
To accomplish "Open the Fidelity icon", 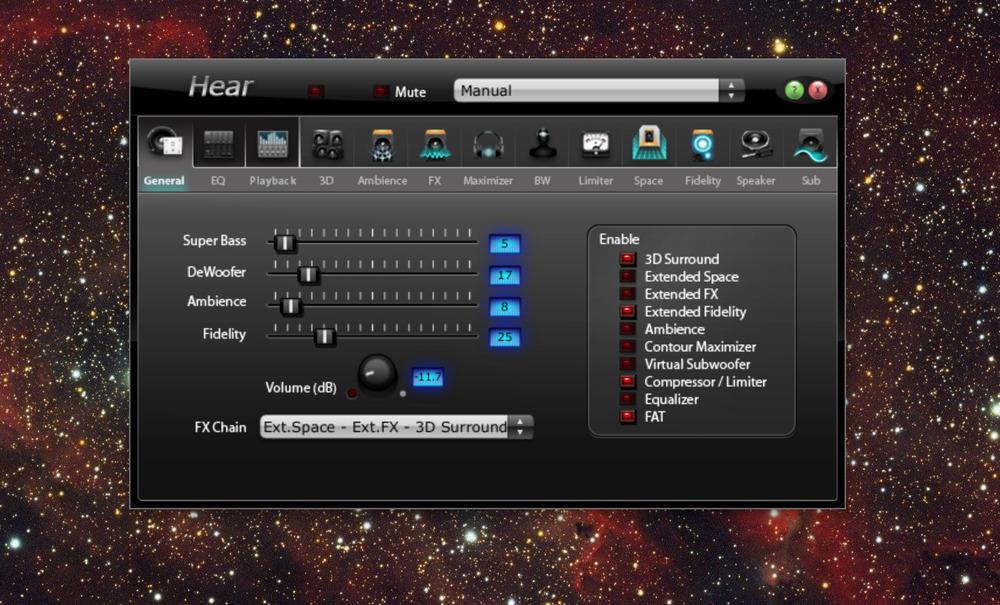I will [x=702, y=145].
